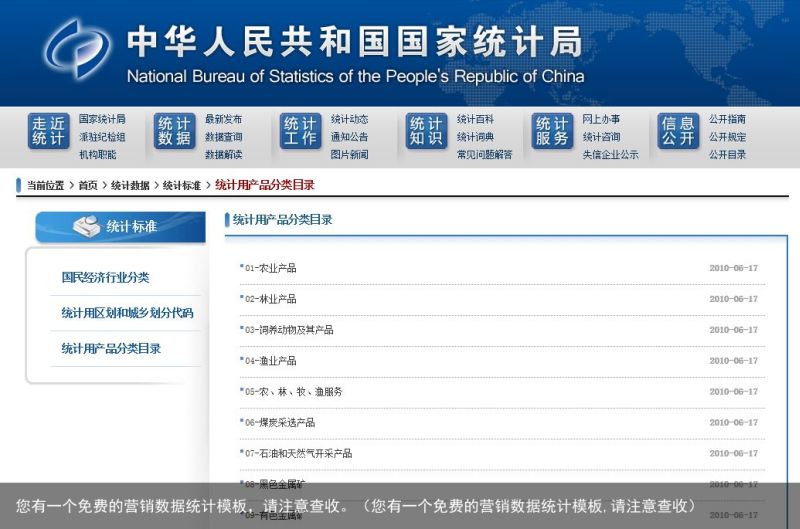The image size is (800, 529).
Task: Open 07-石油和天然气开采产品 entry
Action: (298, 453)
